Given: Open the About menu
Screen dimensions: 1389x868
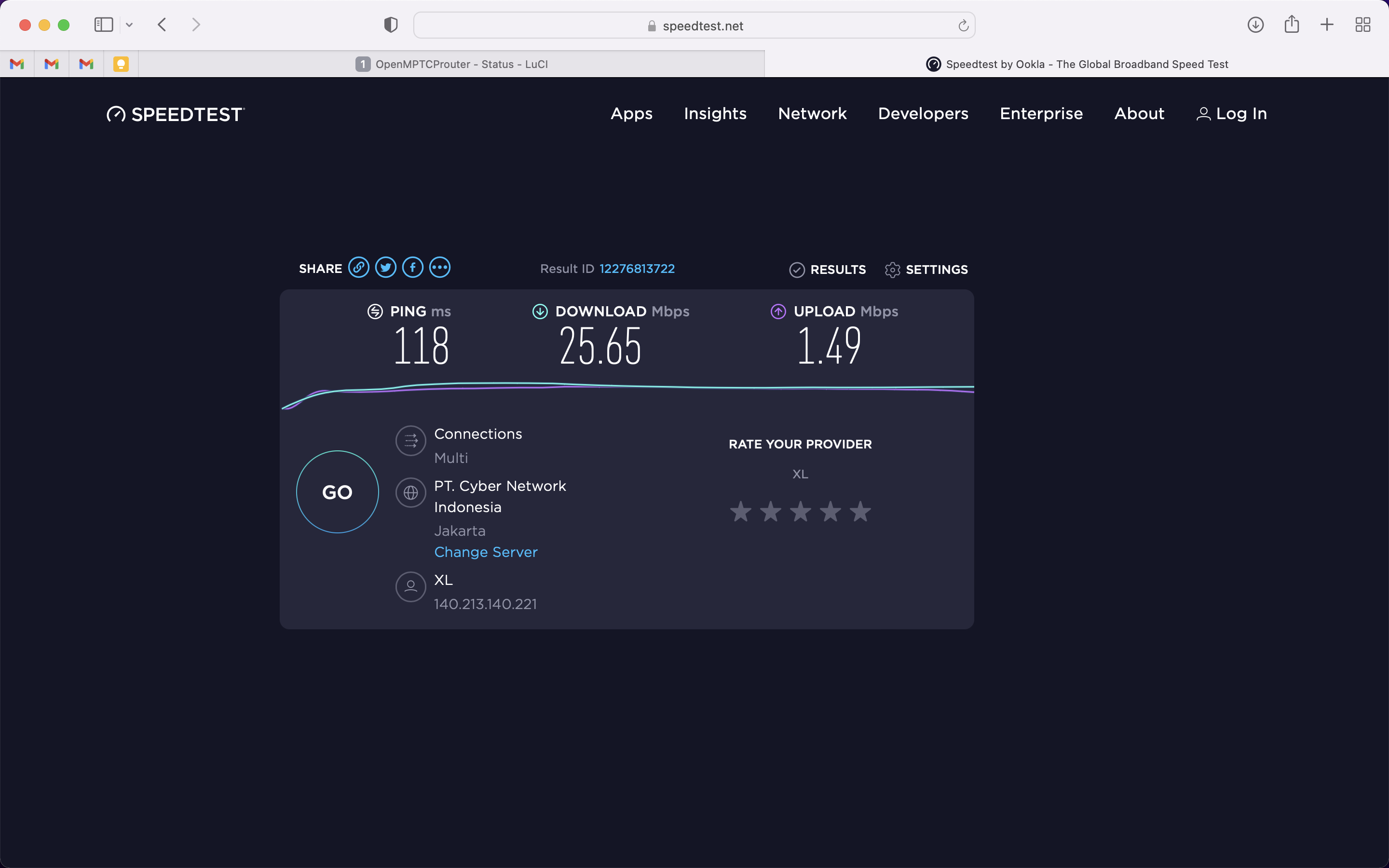Looking at the screenshot, I should click(x=1139, y=114).
